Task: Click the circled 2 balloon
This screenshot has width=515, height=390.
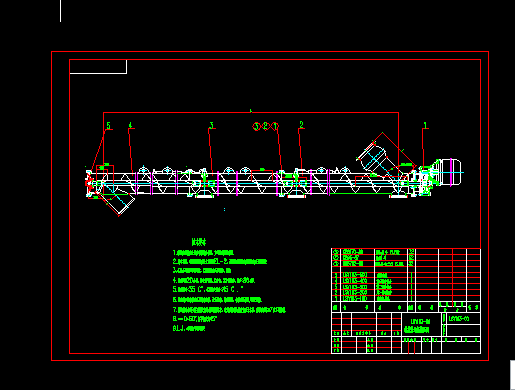Action: point(265,126)
